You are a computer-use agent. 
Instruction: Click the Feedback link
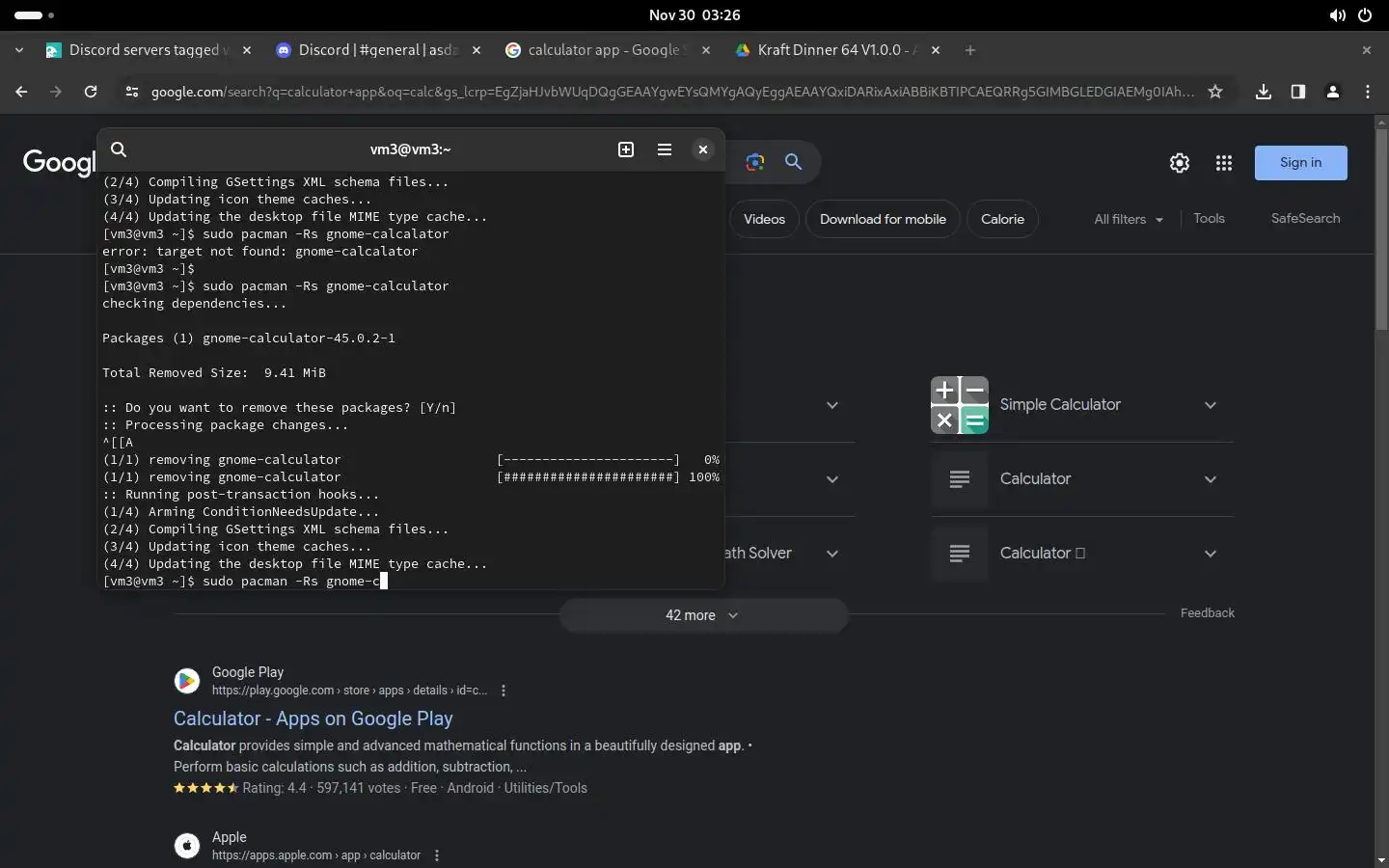(x=1207, y=613)
